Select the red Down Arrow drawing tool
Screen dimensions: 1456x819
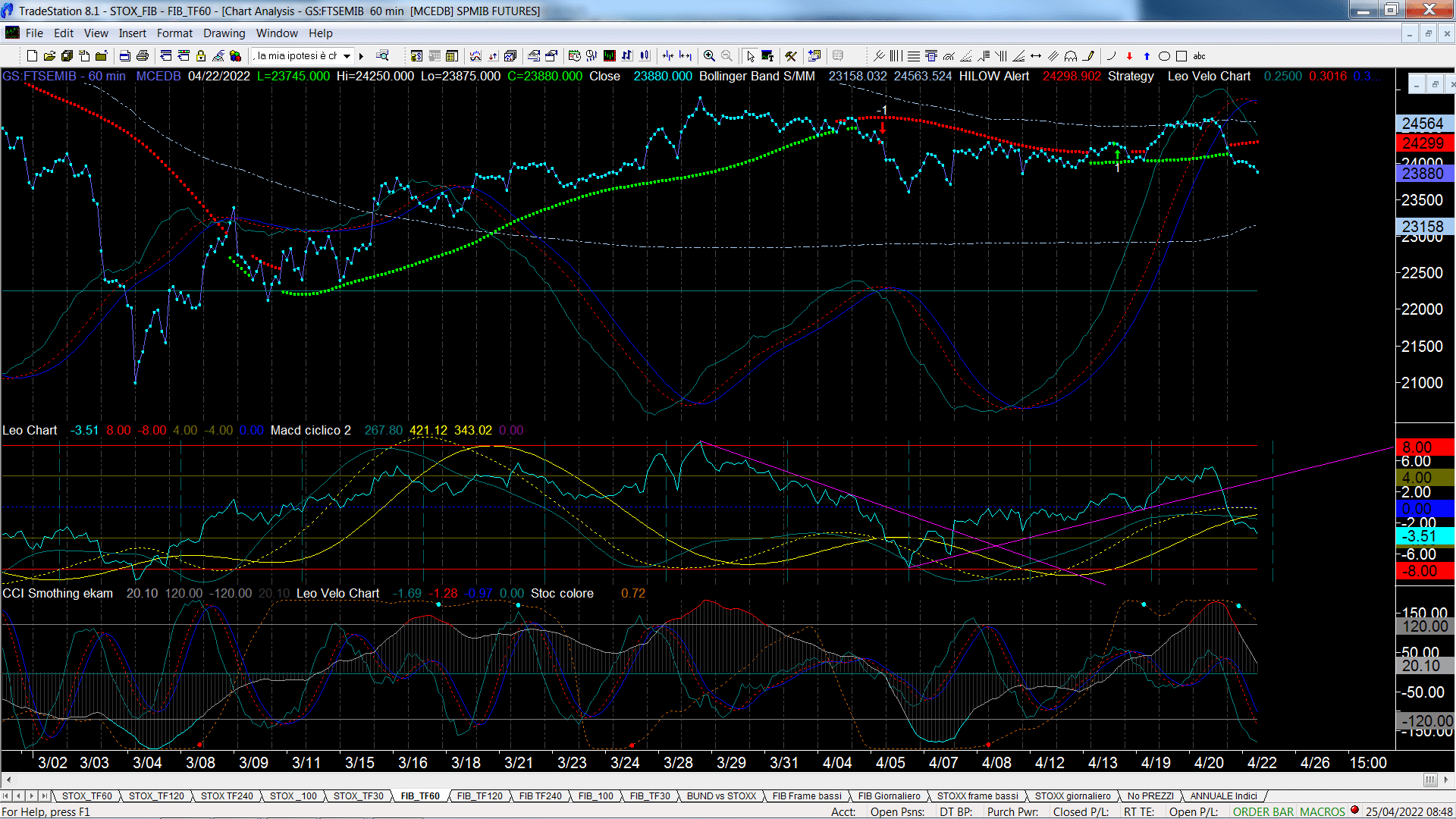point(1129,56)
